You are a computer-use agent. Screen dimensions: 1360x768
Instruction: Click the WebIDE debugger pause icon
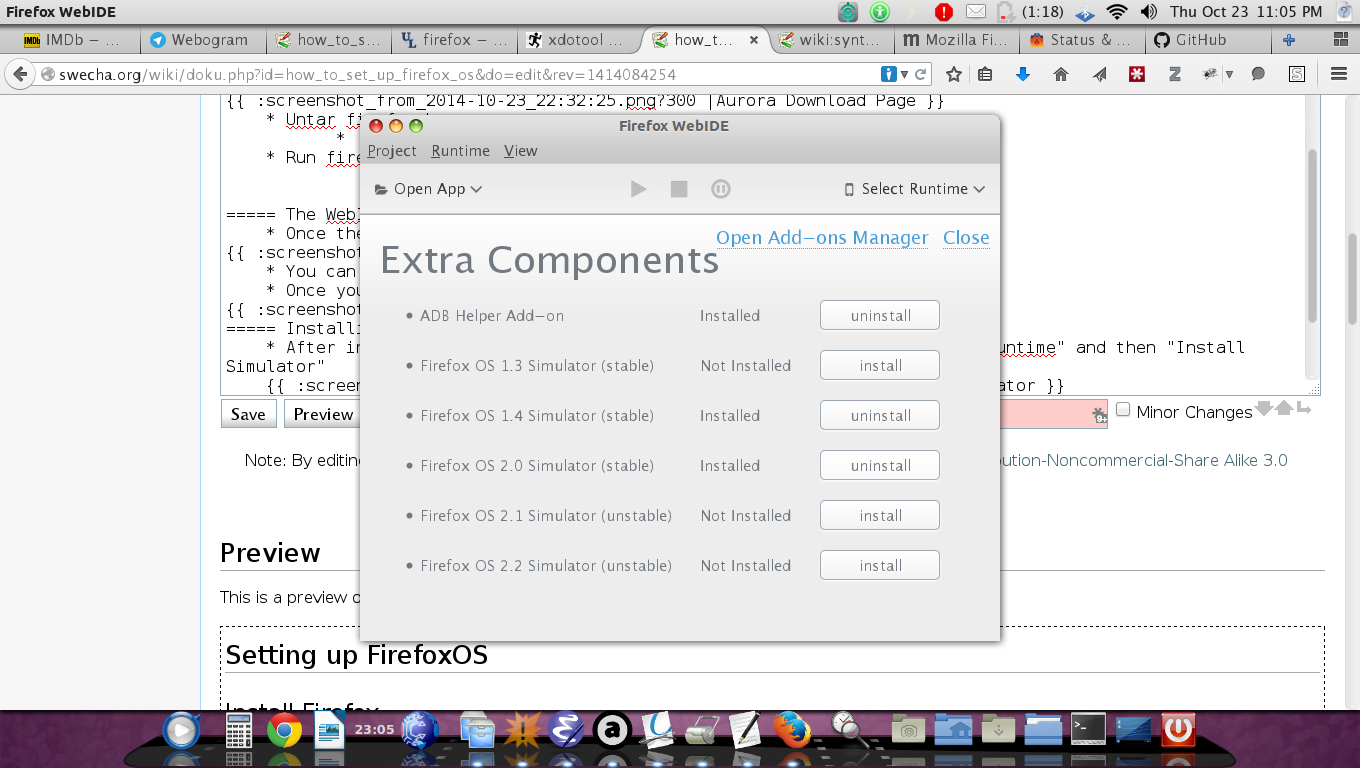pos(720,189)
